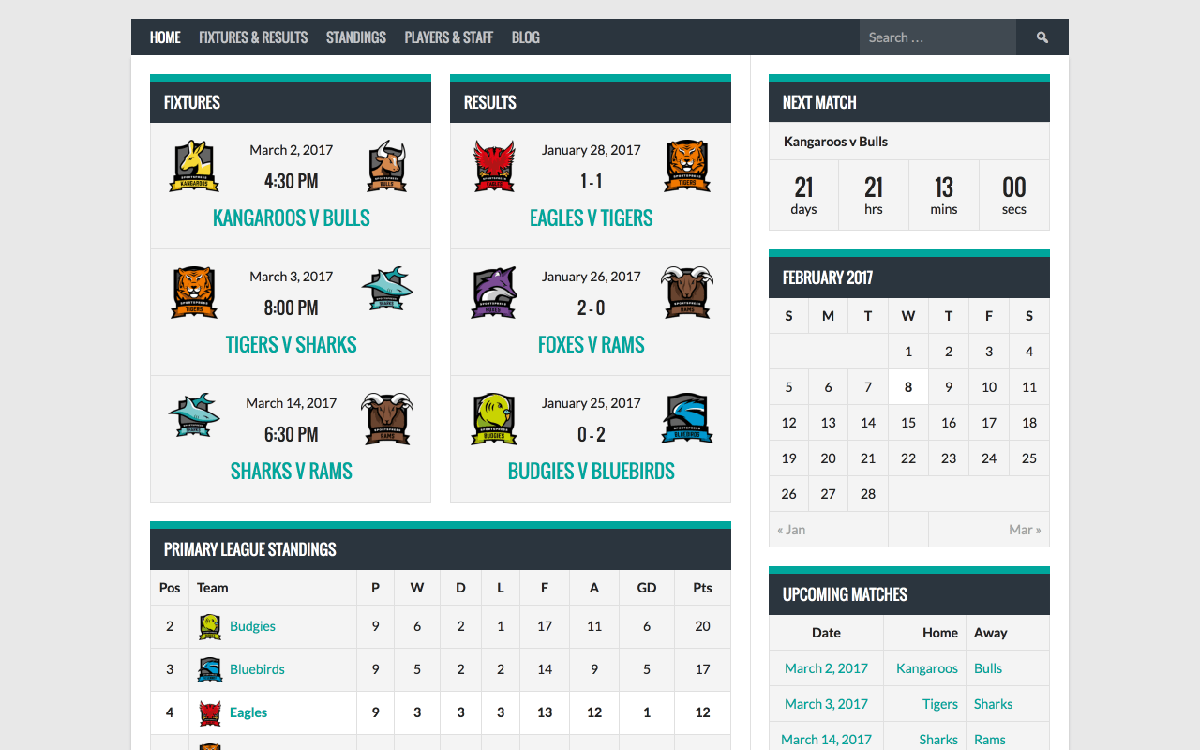Click the Foxes logo in Results

(493, 293)
